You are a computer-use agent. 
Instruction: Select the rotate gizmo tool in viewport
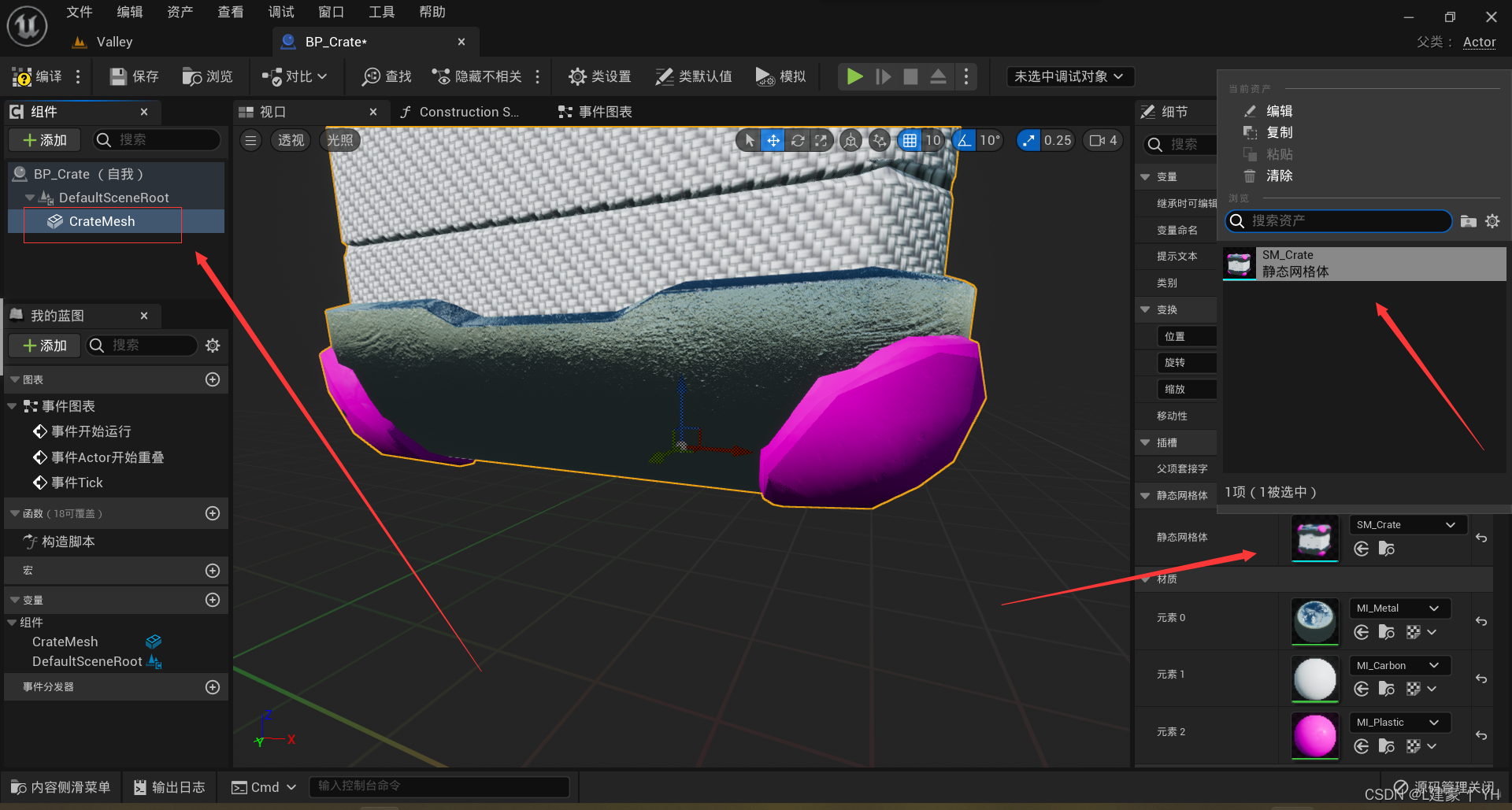pyautogui.click(x=798, y=140)
